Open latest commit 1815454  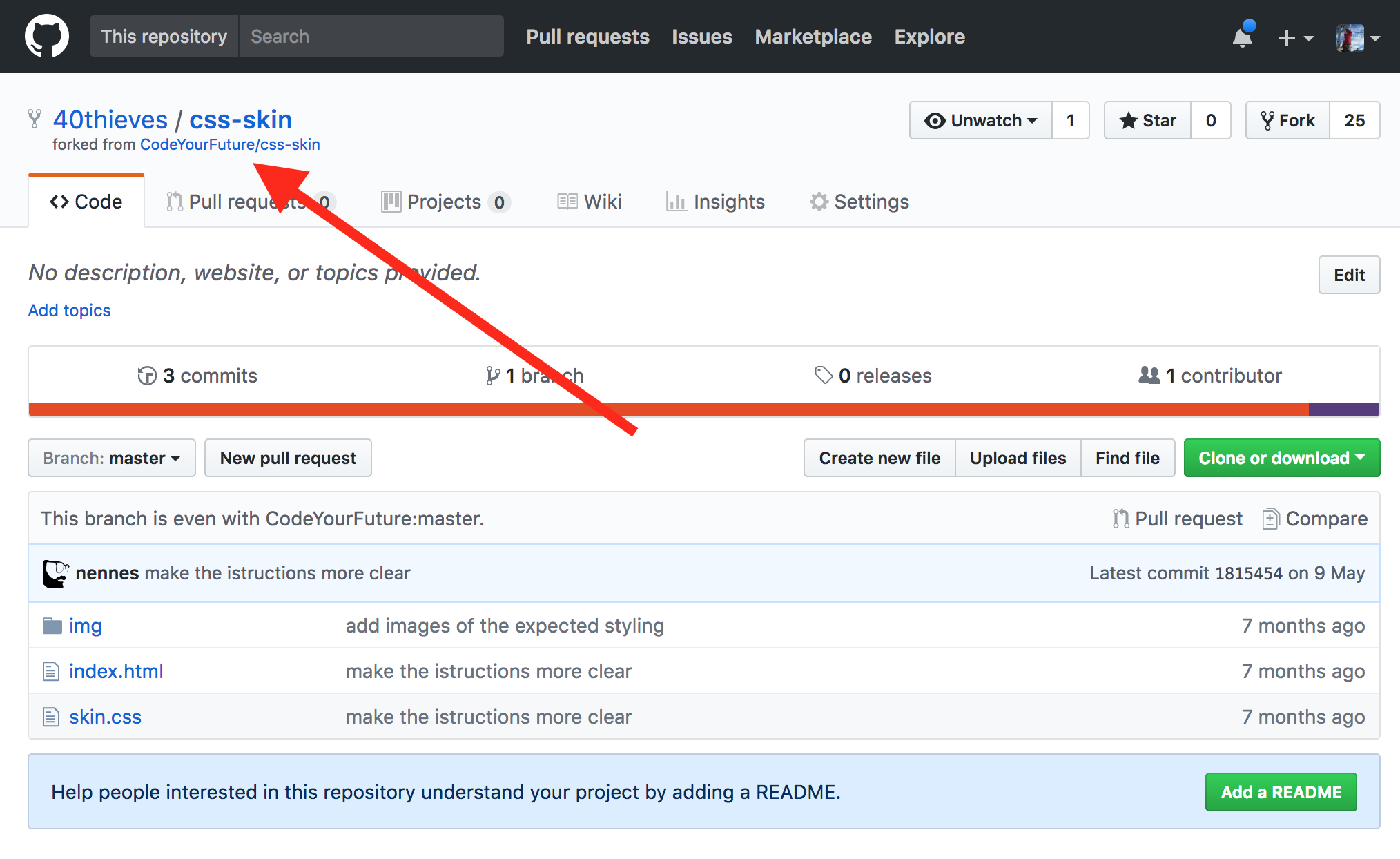tap(1248, 573)
